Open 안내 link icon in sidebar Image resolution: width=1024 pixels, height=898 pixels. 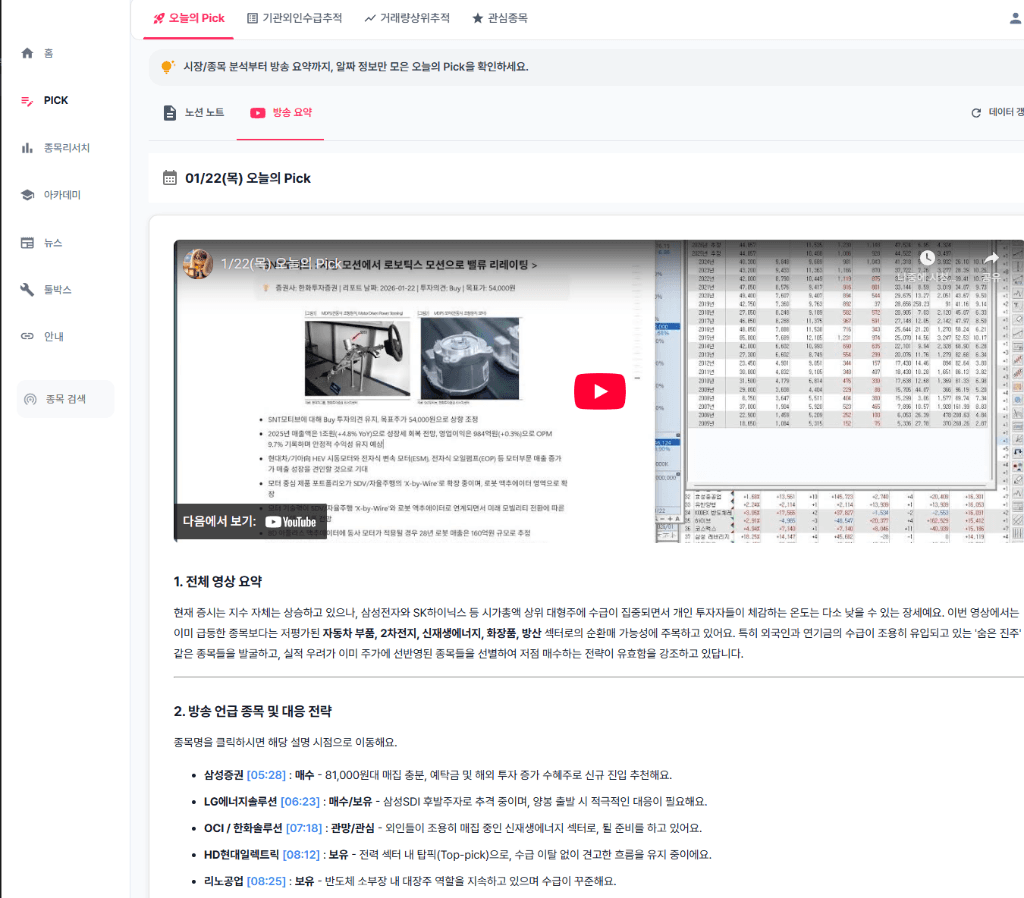(27, 336)
